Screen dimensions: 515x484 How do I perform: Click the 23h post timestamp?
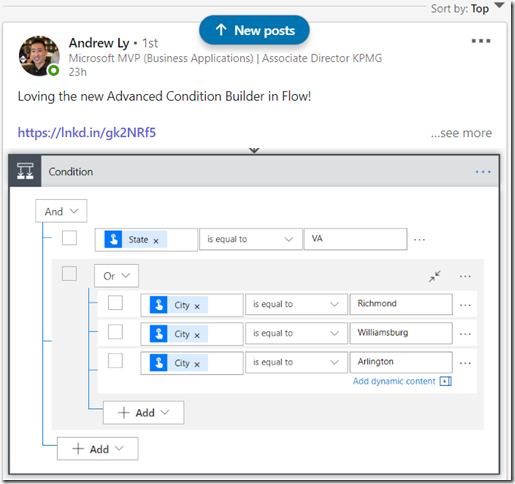pyautogui.click(x=77, y=72)
